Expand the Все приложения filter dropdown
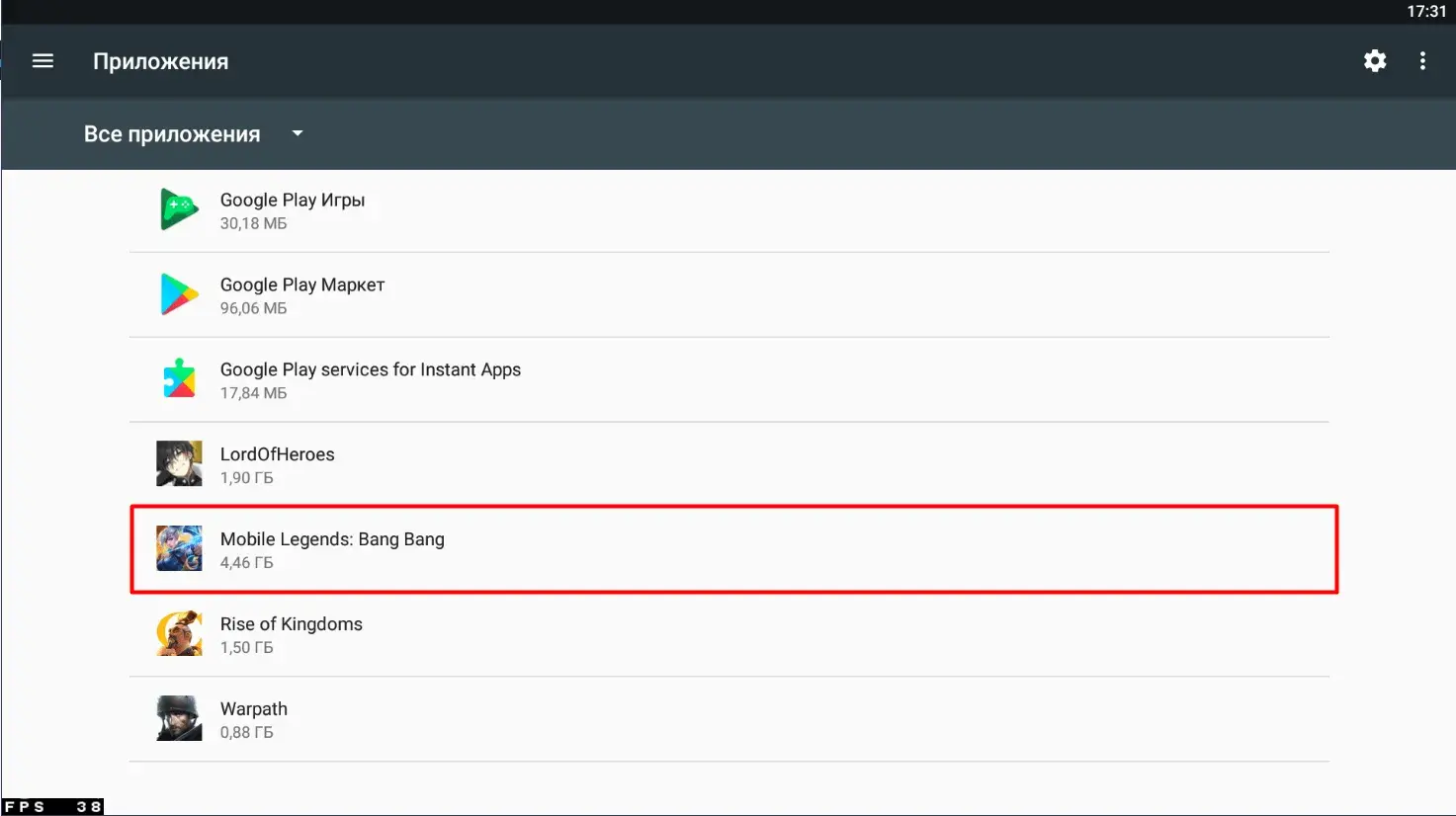This screenshot has height=816, width=1456. pyautogui.click(x=194, y=134)
